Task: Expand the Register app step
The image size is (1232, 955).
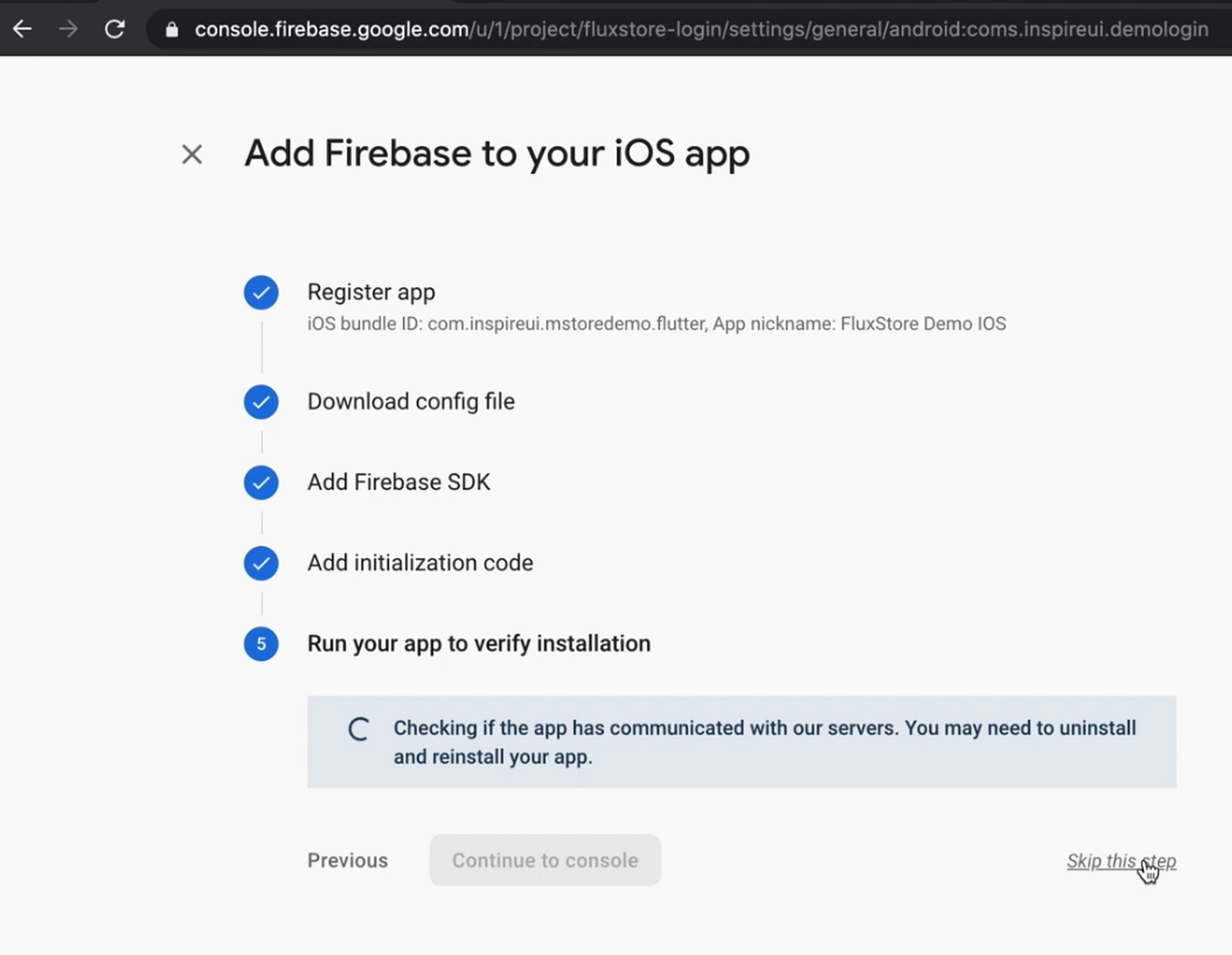Action: point(370,292)
